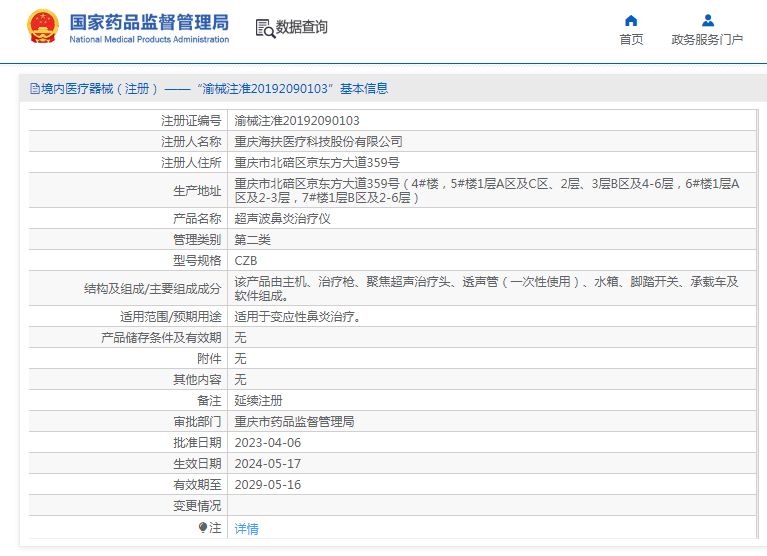Select approval date 2023-04-06
This screenshot has width=767, height=556.
tap(268, 443)
